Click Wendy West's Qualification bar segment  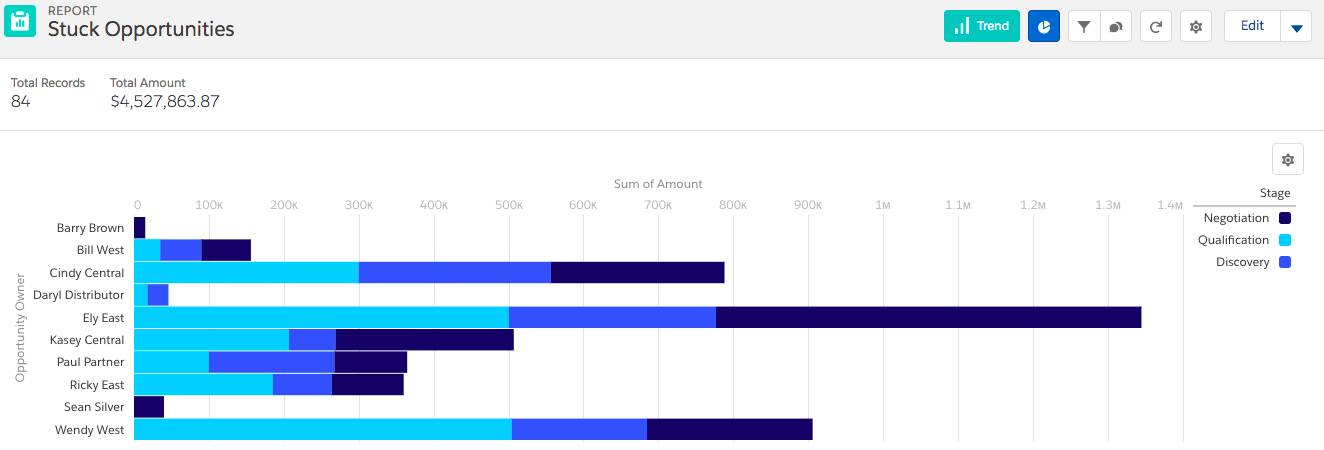click(322, 430)
